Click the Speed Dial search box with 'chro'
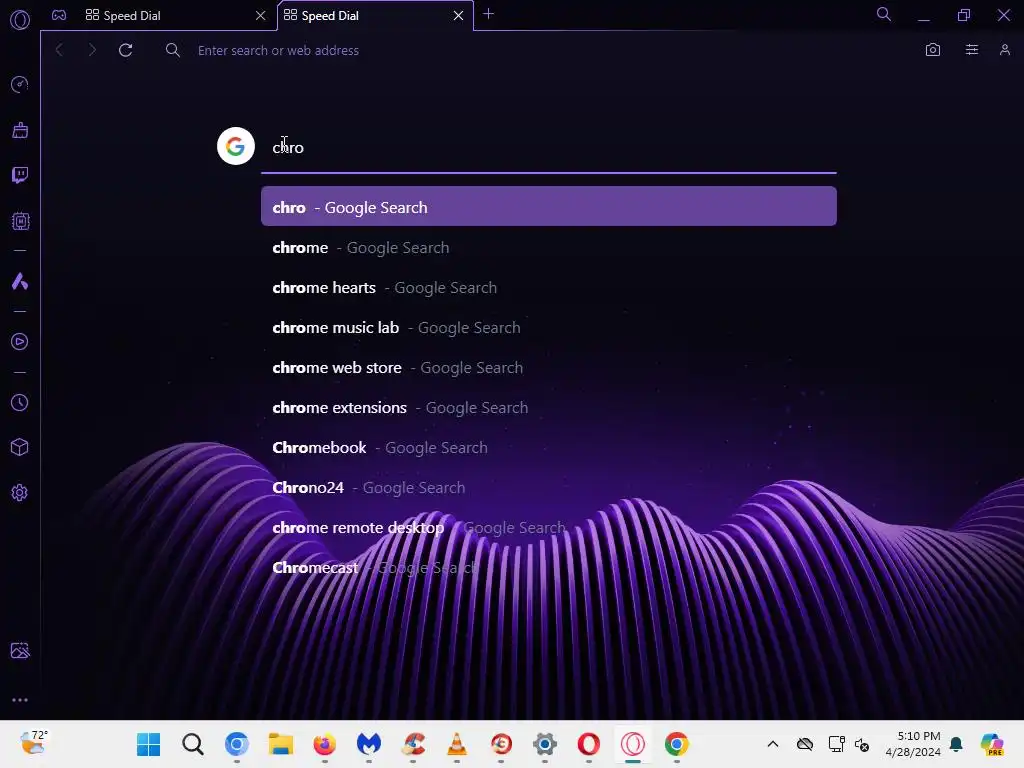The height and width of the screenshot is (768, 1024). (549, 148)
